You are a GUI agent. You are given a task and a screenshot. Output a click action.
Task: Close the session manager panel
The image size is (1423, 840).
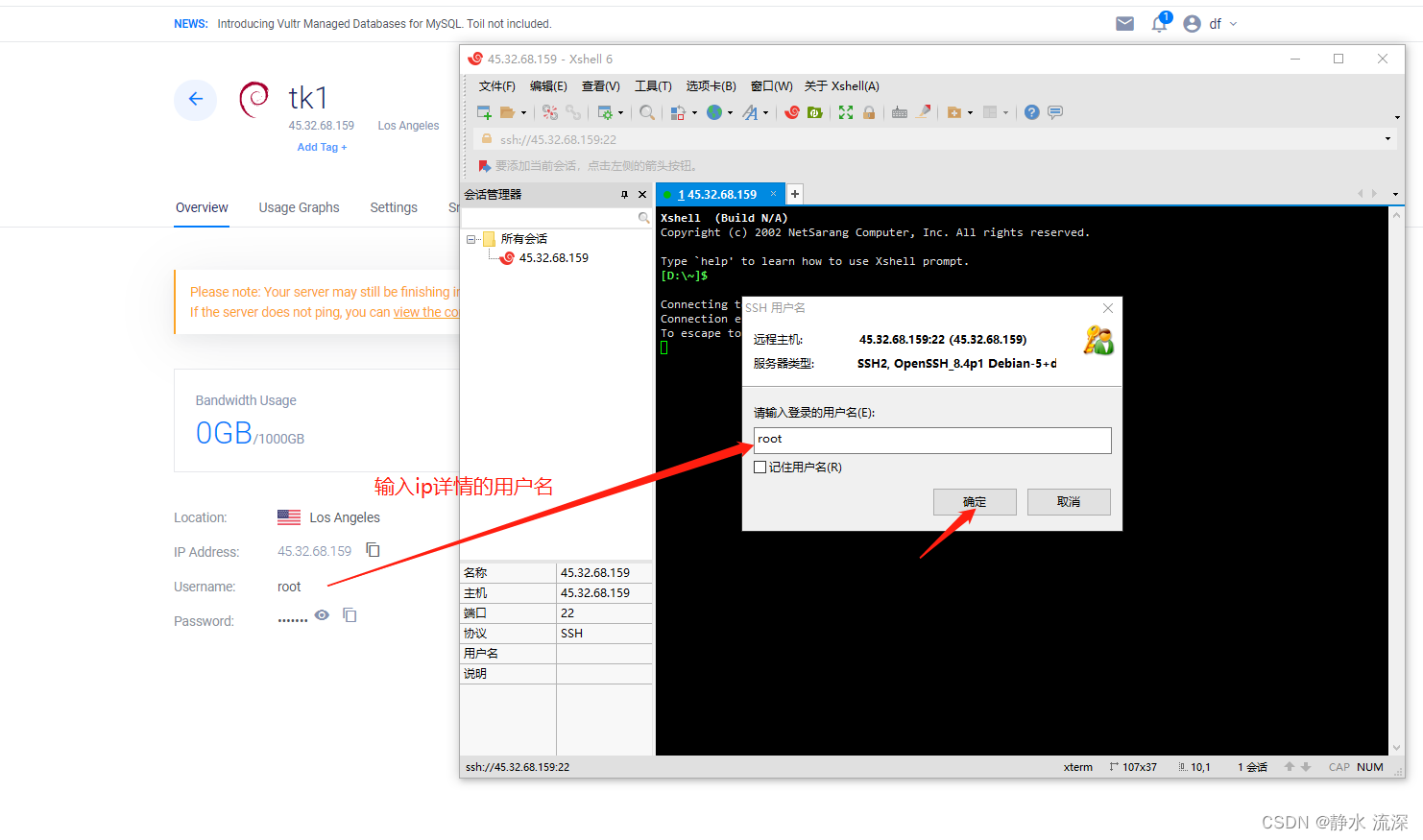[642, 195]
